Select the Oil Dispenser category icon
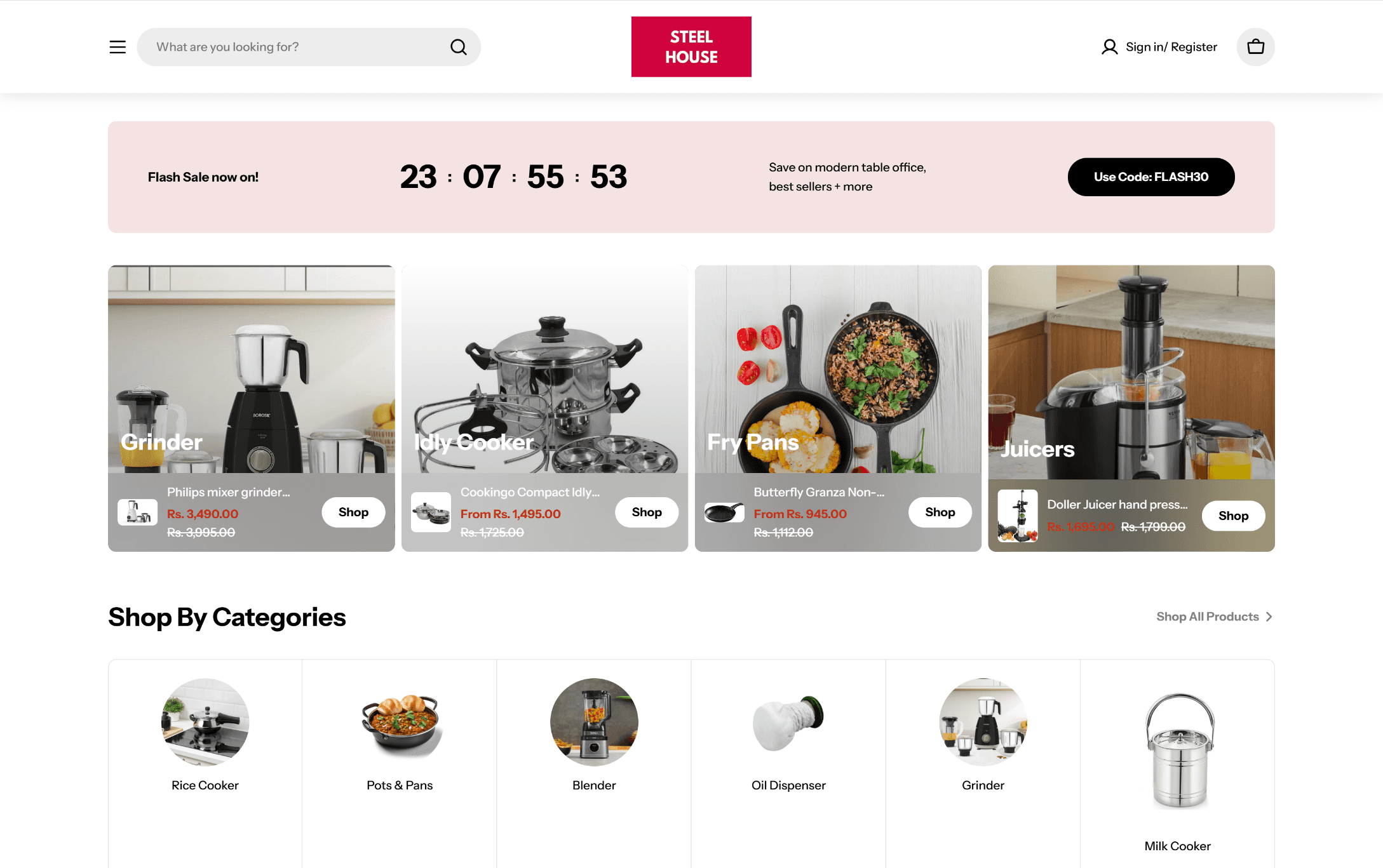Viewport: 1383px width, 868px height. click(x=788, y=722)
